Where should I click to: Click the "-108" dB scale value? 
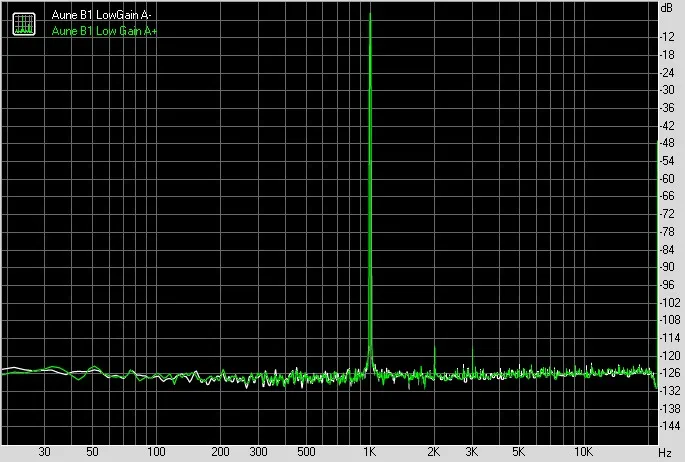click(x=670, y=320)
